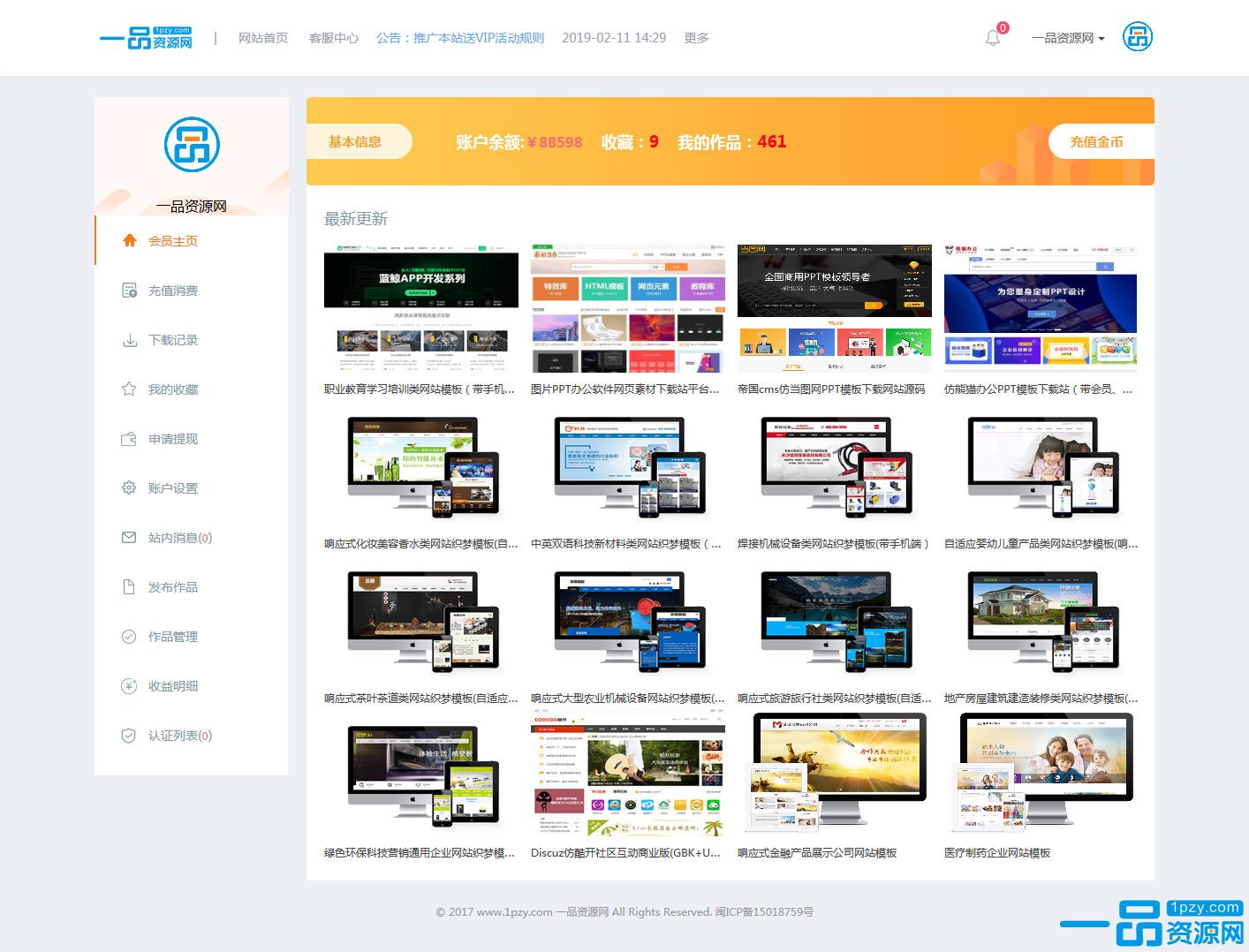Click the download icon beside 下载记录
1249x952 pixels.
[130, 340]
